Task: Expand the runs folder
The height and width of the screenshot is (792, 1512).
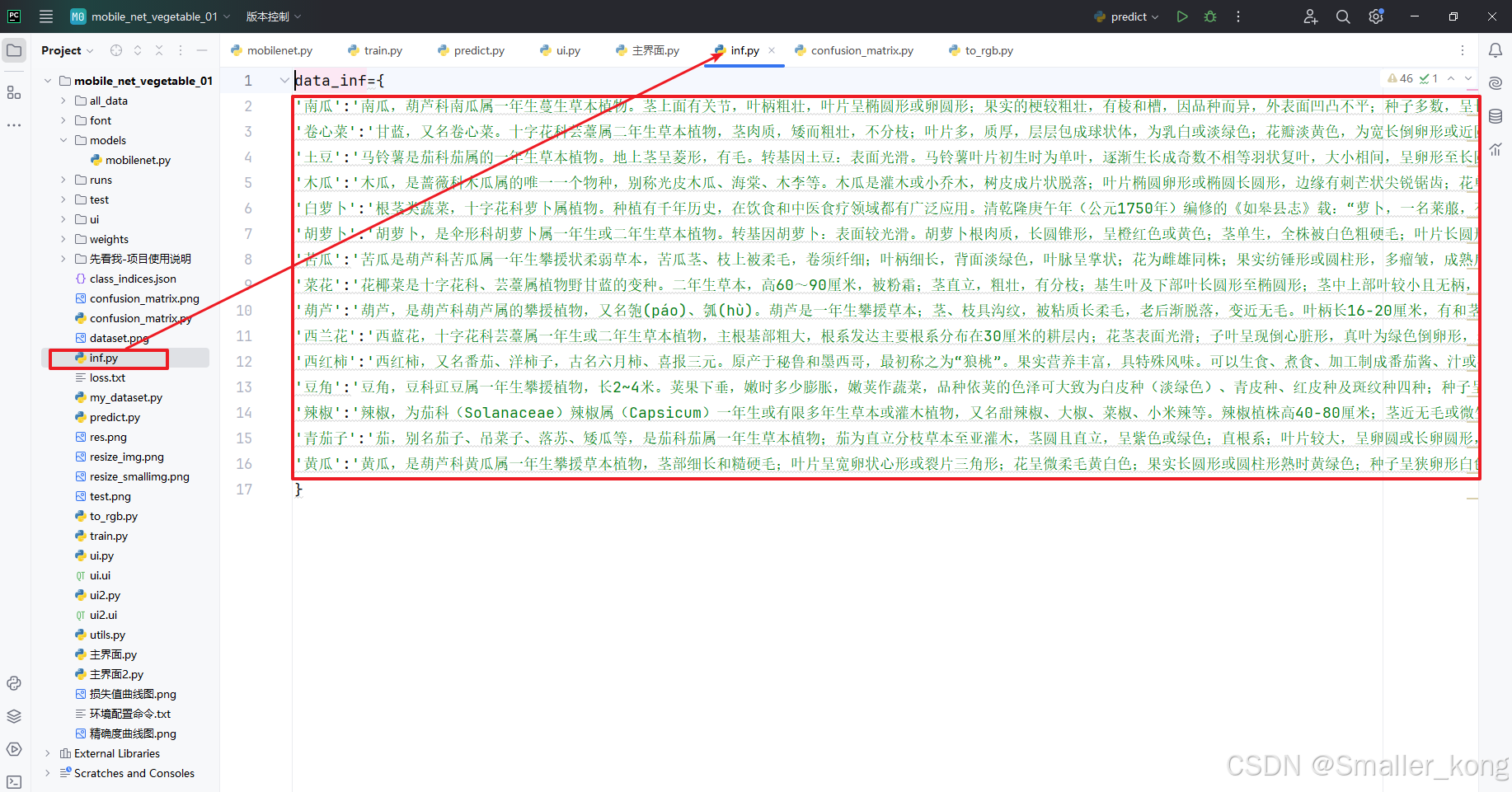Action: click(x=63, y=180)
